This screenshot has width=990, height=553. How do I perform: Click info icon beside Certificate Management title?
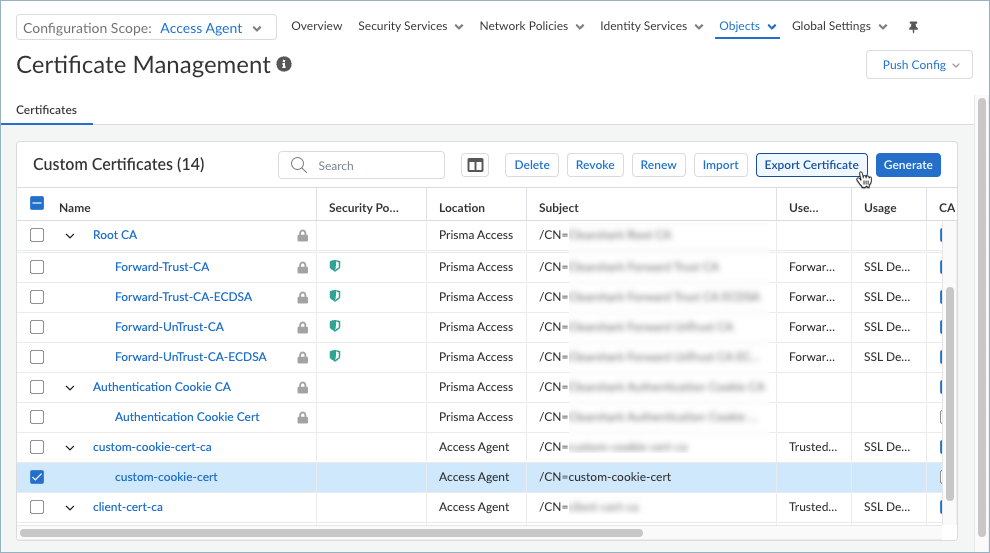point(284,65)
